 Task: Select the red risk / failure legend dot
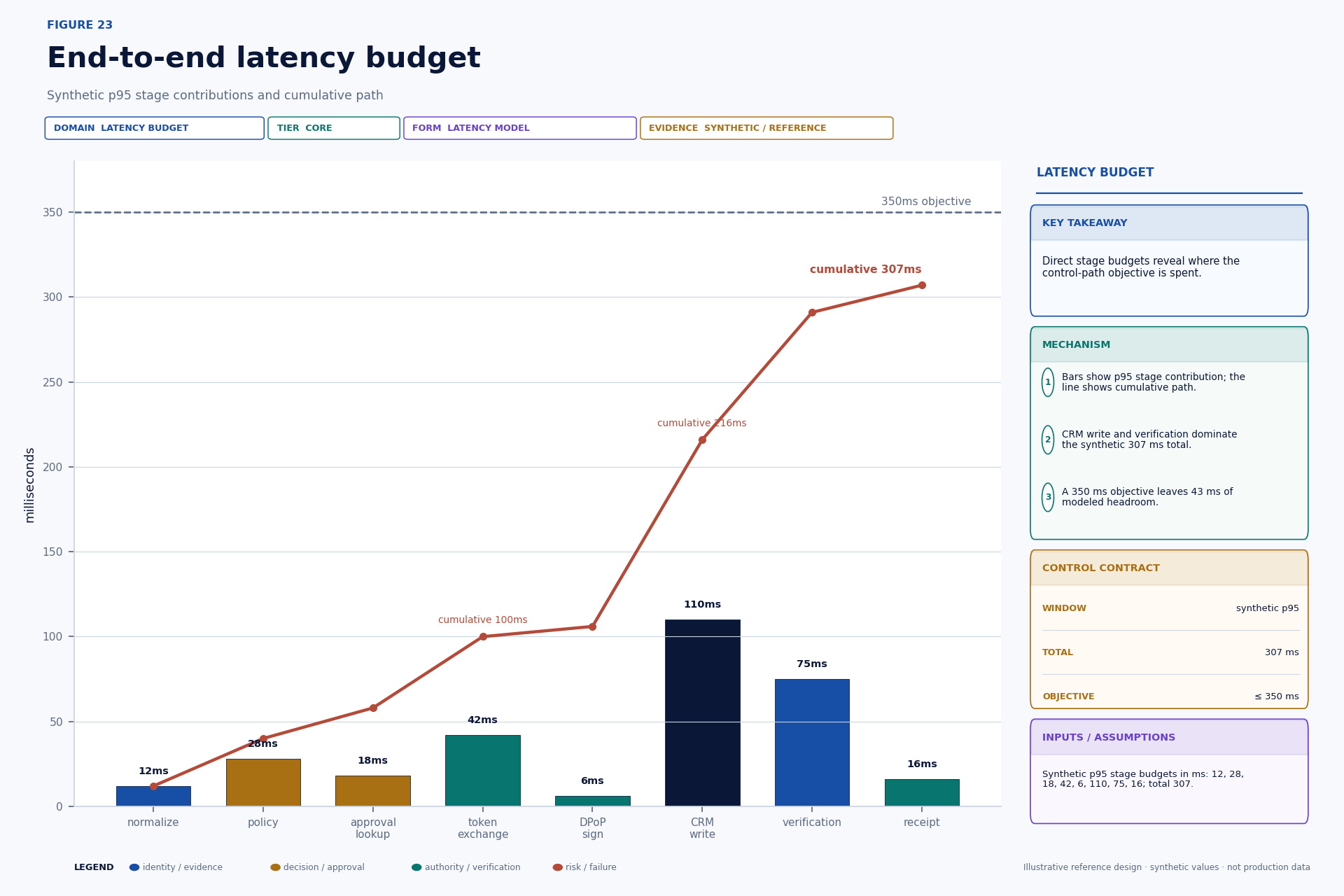(x=557, y=867)
